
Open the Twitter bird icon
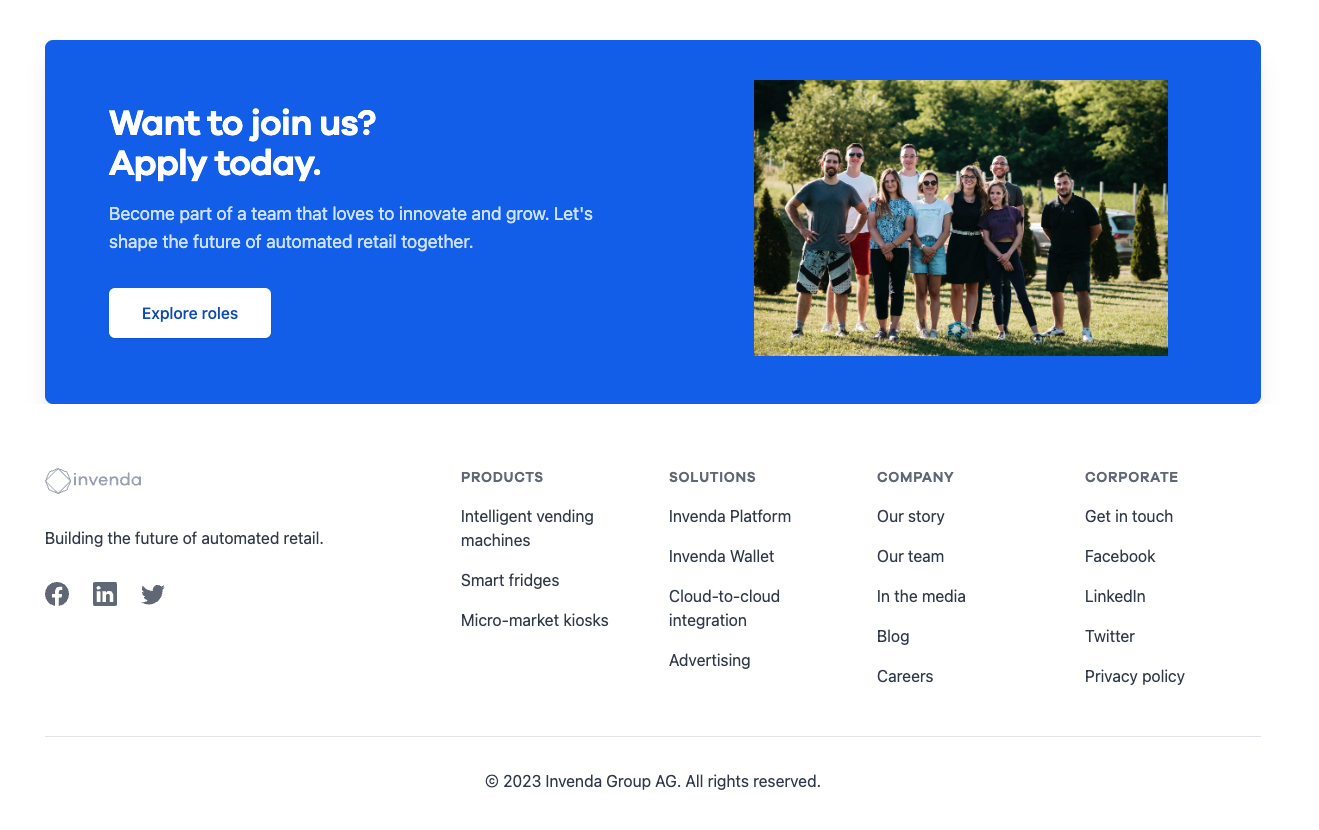153,595
